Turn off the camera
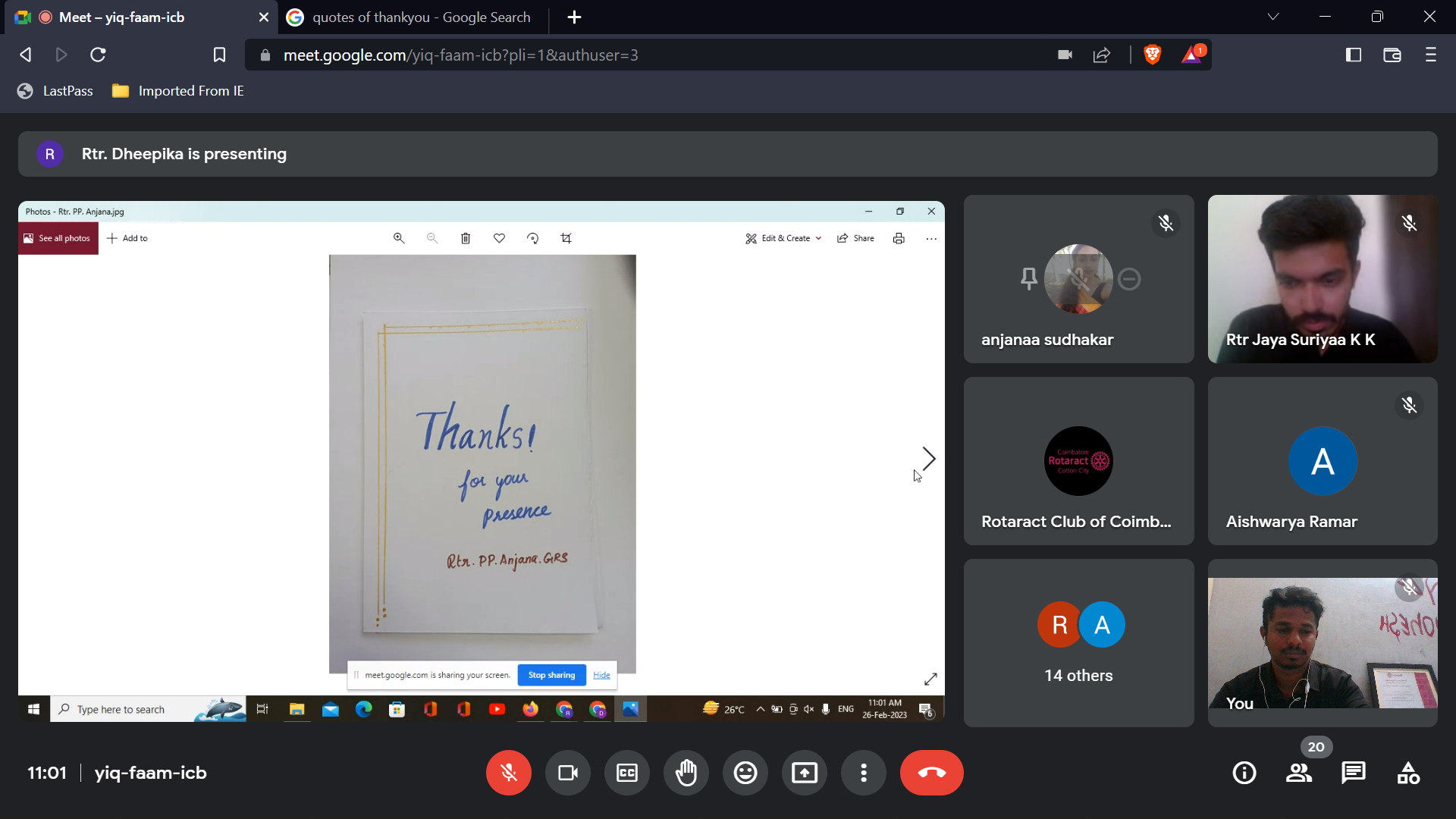1456x819 pixels. [568, 773]
